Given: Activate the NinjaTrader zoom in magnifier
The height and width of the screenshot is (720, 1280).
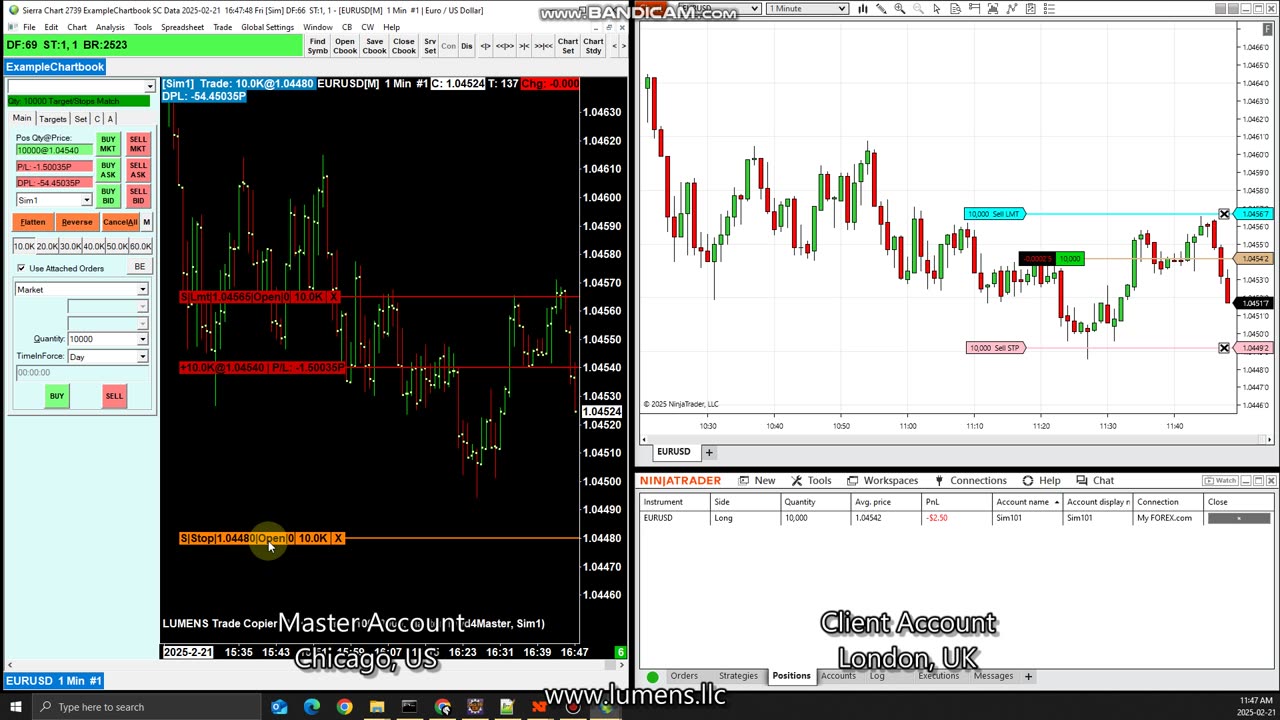Looking at the screenshot, I should 900,9.
